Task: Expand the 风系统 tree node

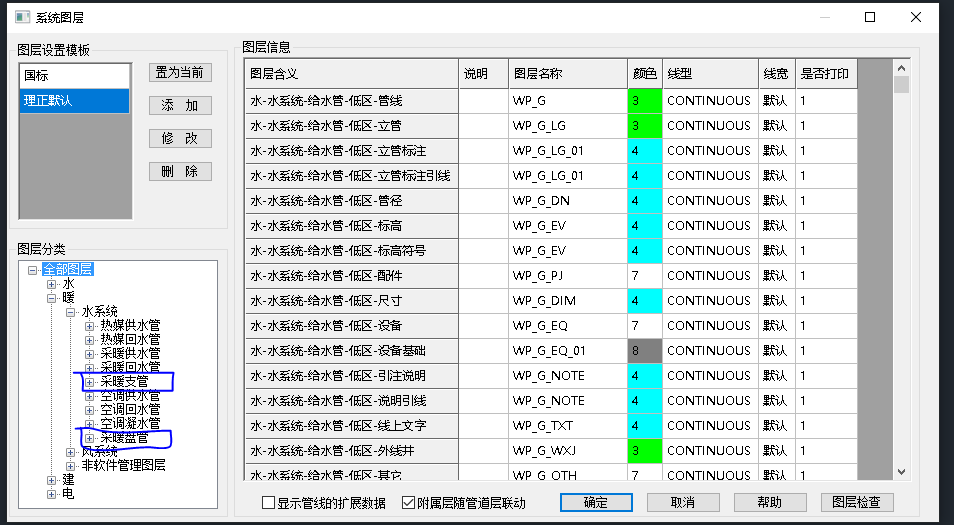Action: point(71,452)
